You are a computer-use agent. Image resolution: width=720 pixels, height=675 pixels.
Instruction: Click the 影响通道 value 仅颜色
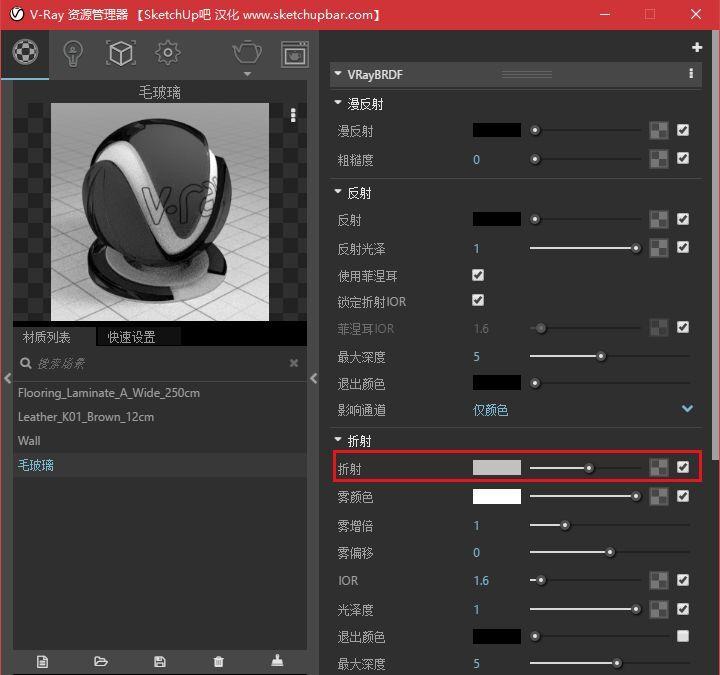[x=490, y=410]
